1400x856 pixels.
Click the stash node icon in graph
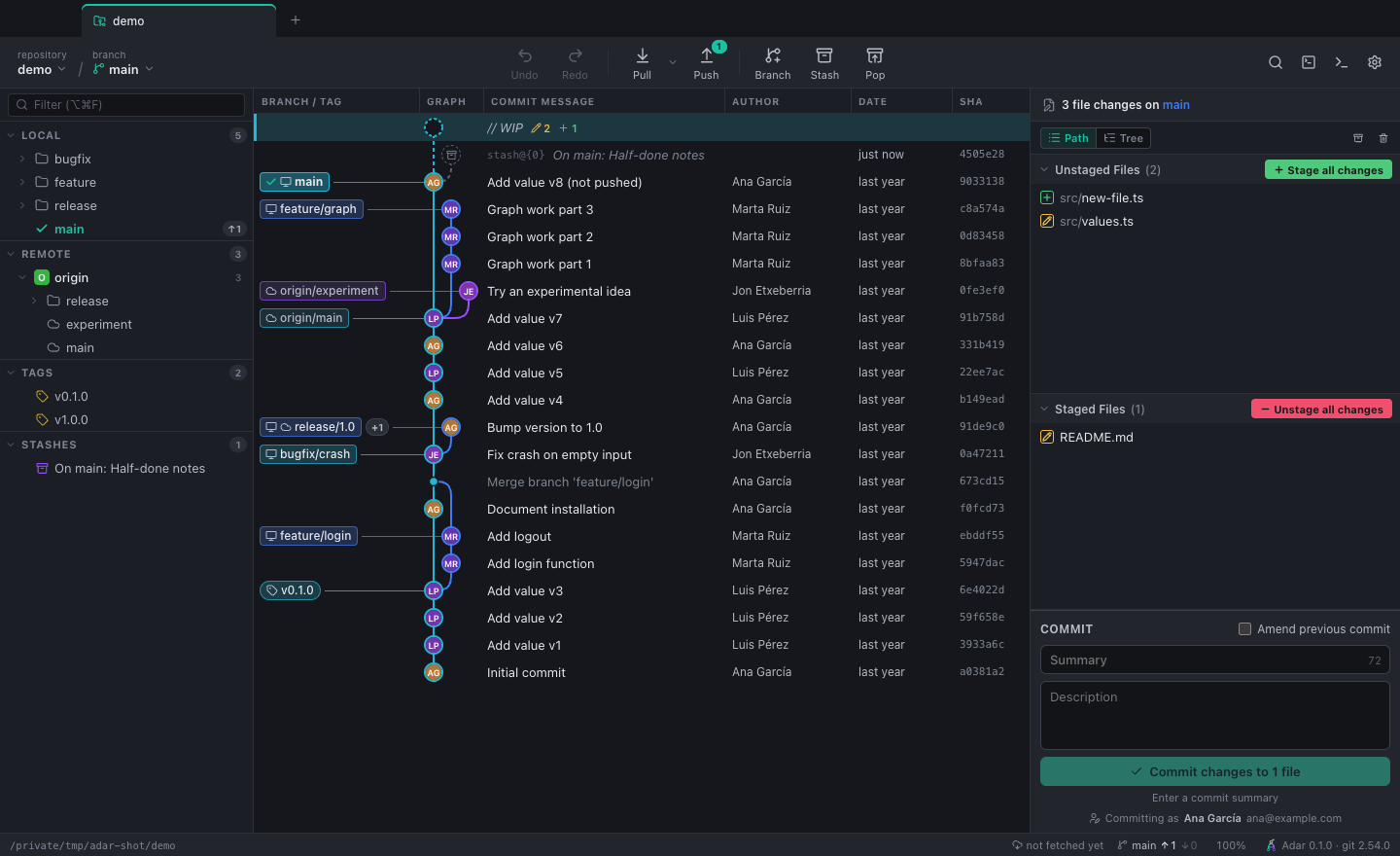pyautogui.click(x=451, y=155)
